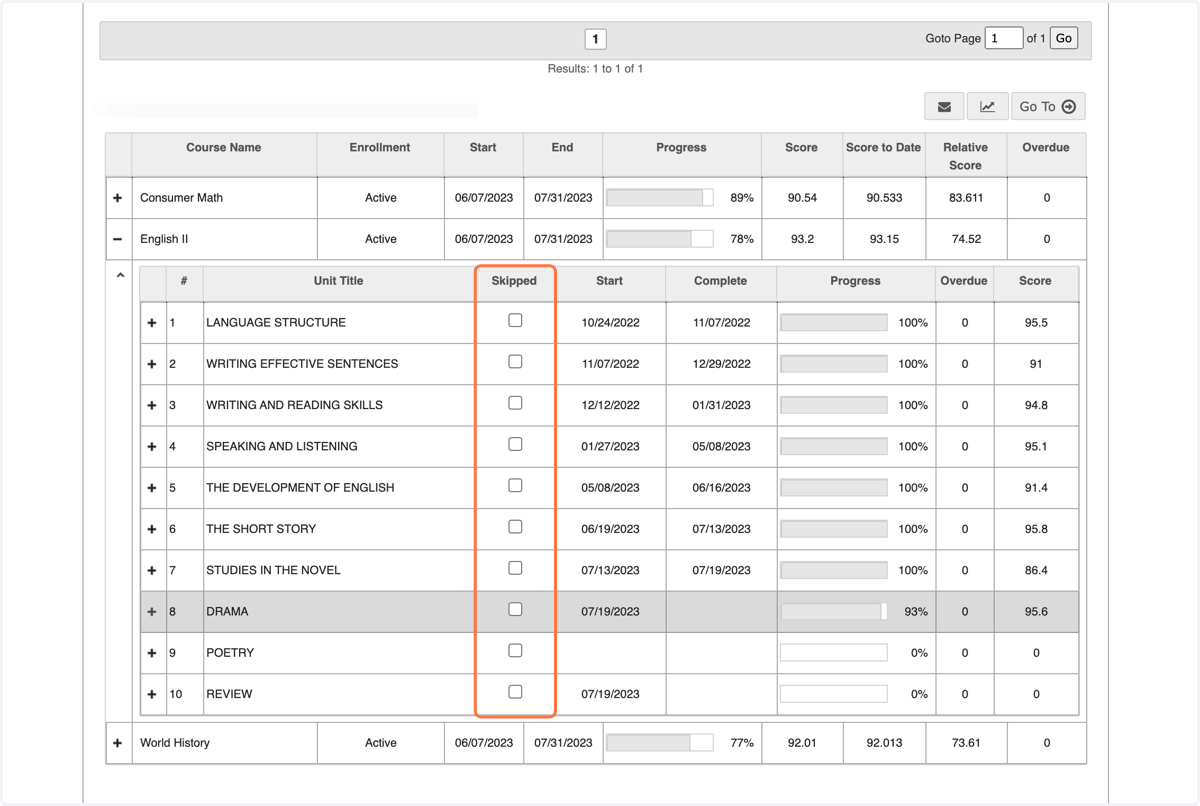The width and height of the screenshot is (1200, 806).
Task: Click the World History course name
Action: (175, 743)
